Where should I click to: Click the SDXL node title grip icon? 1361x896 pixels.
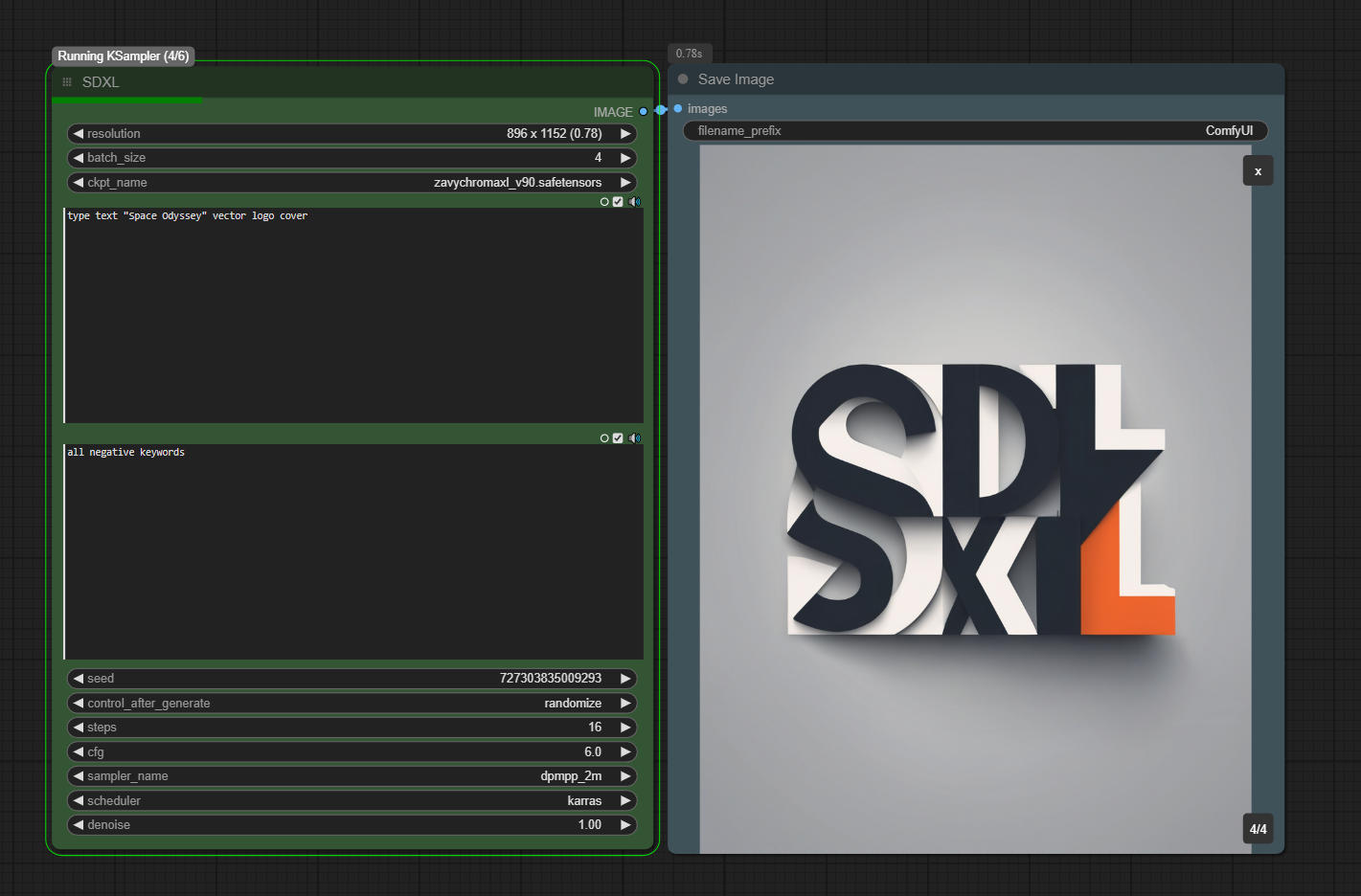click(x=67, y=82)
